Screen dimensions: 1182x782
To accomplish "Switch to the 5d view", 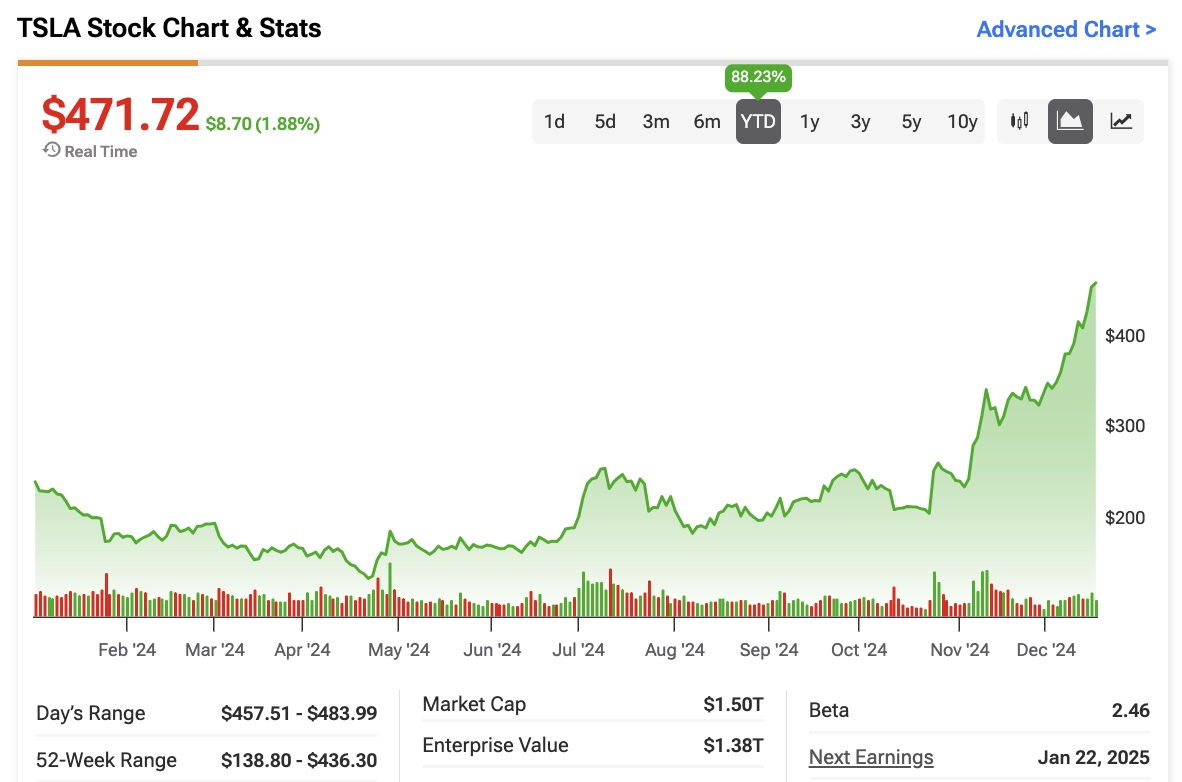I will pyautogui.click(x=604, y=121).
